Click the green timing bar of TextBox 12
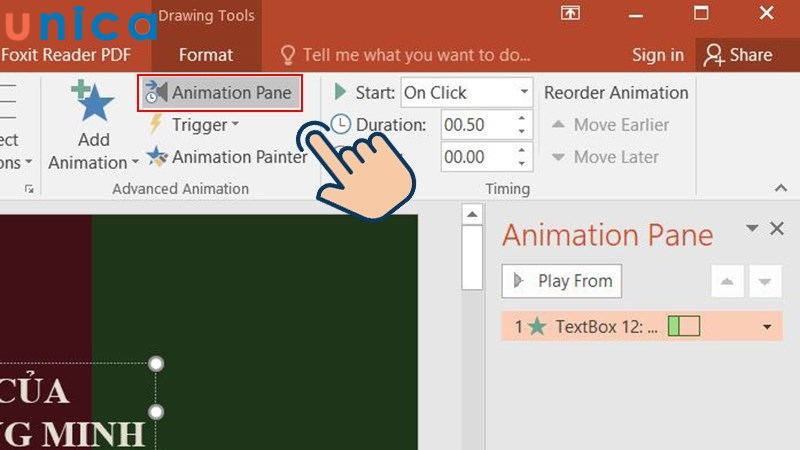 [x=684, y=327]
